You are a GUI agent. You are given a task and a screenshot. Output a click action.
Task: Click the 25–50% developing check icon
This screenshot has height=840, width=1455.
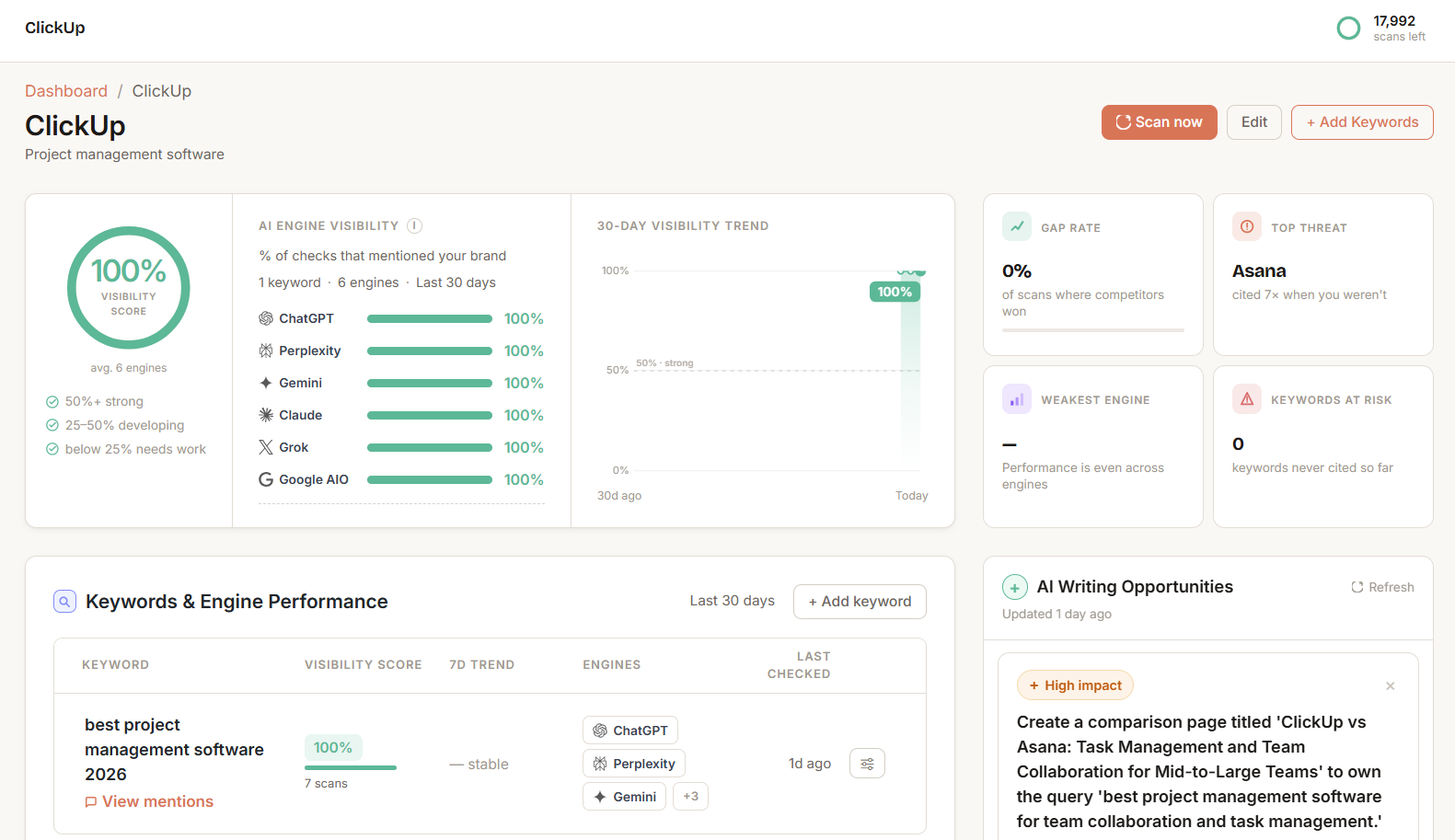52,425
